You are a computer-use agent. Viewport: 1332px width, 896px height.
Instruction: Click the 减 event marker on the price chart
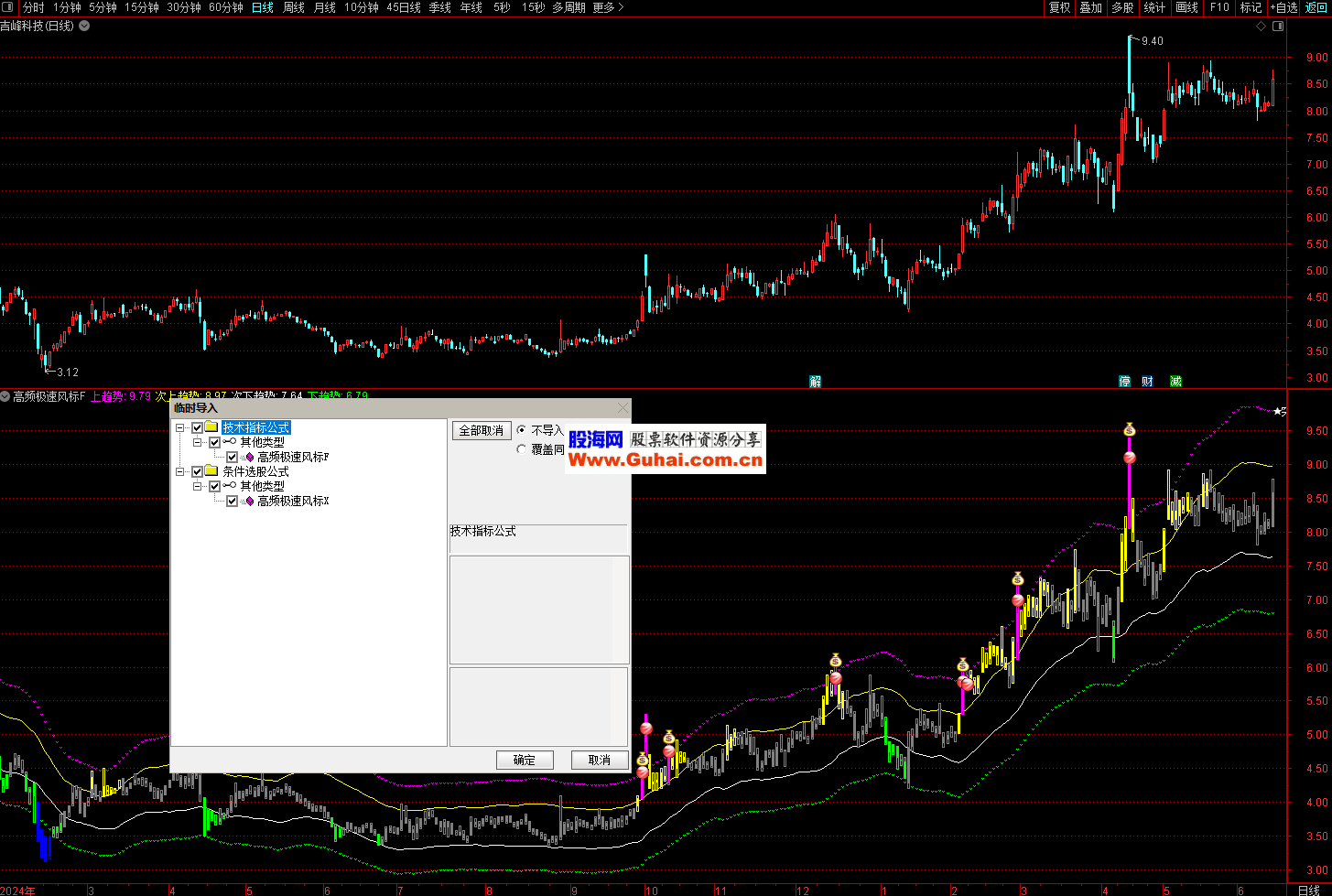click(x=1175, y=382)
